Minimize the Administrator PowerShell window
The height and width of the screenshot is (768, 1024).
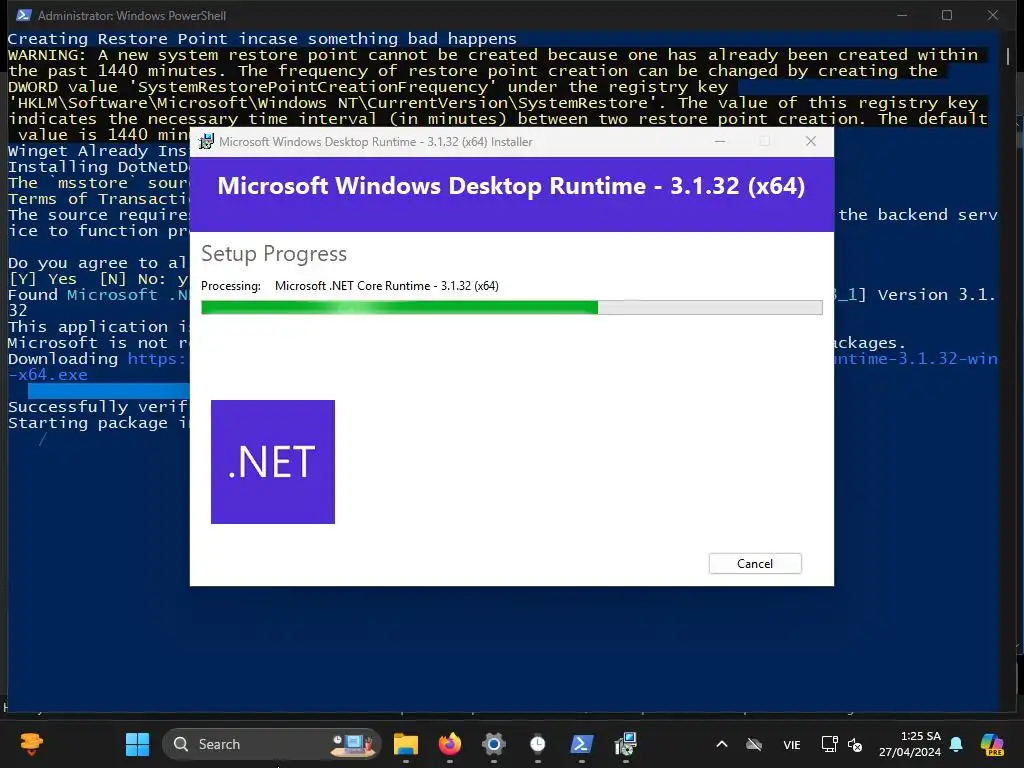(902, 15)
